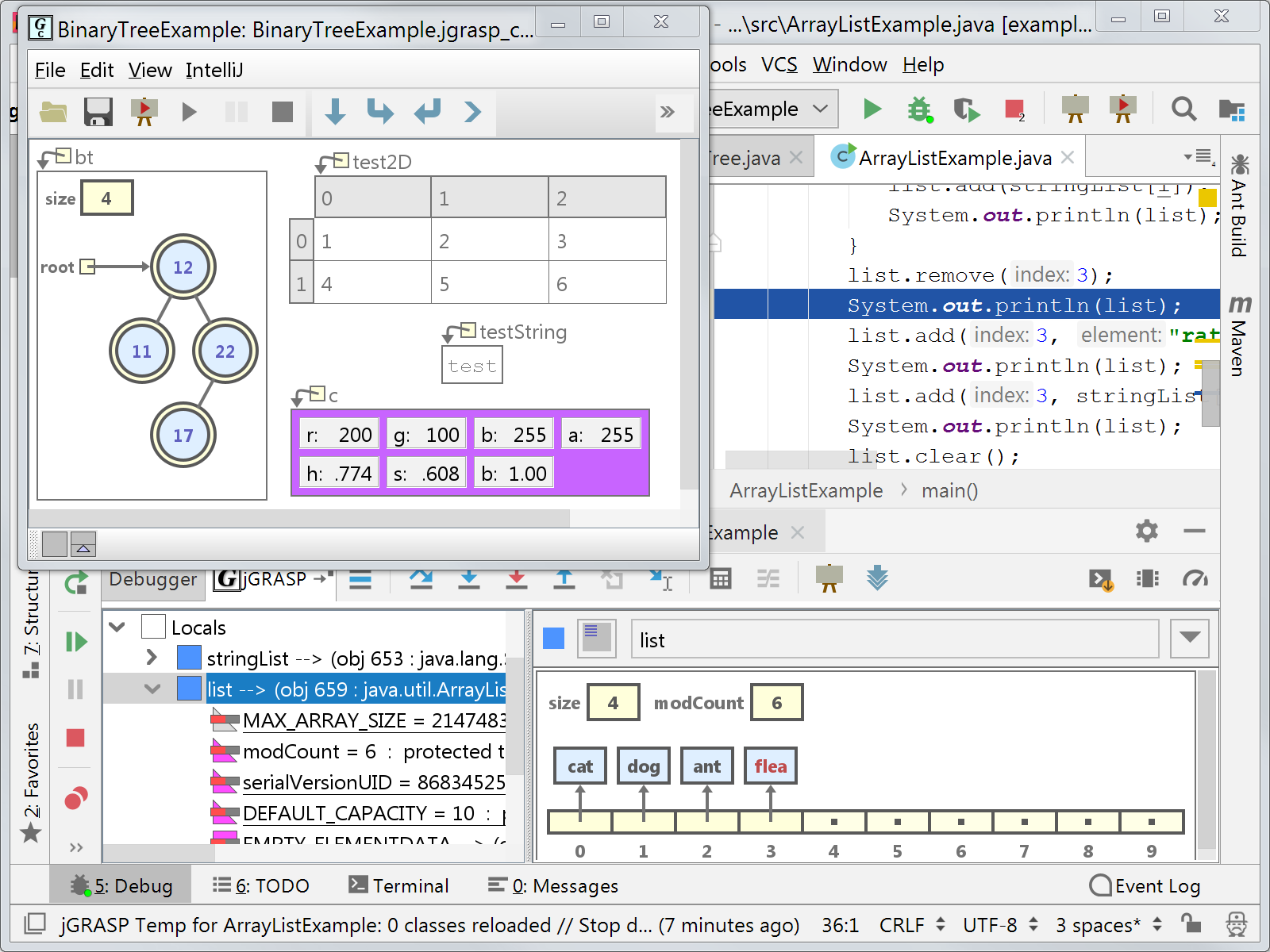
Task: View breakpoints with the red circles icon
Action: pos(76,797)
